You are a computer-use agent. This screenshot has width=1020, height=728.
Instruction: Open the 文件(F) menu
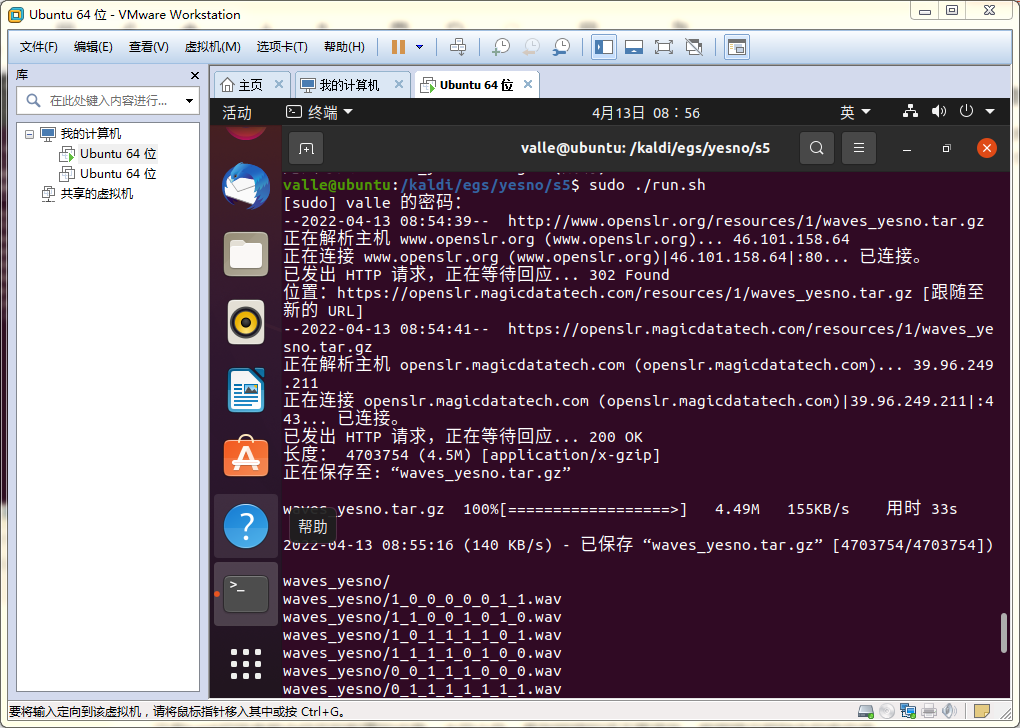38,47
